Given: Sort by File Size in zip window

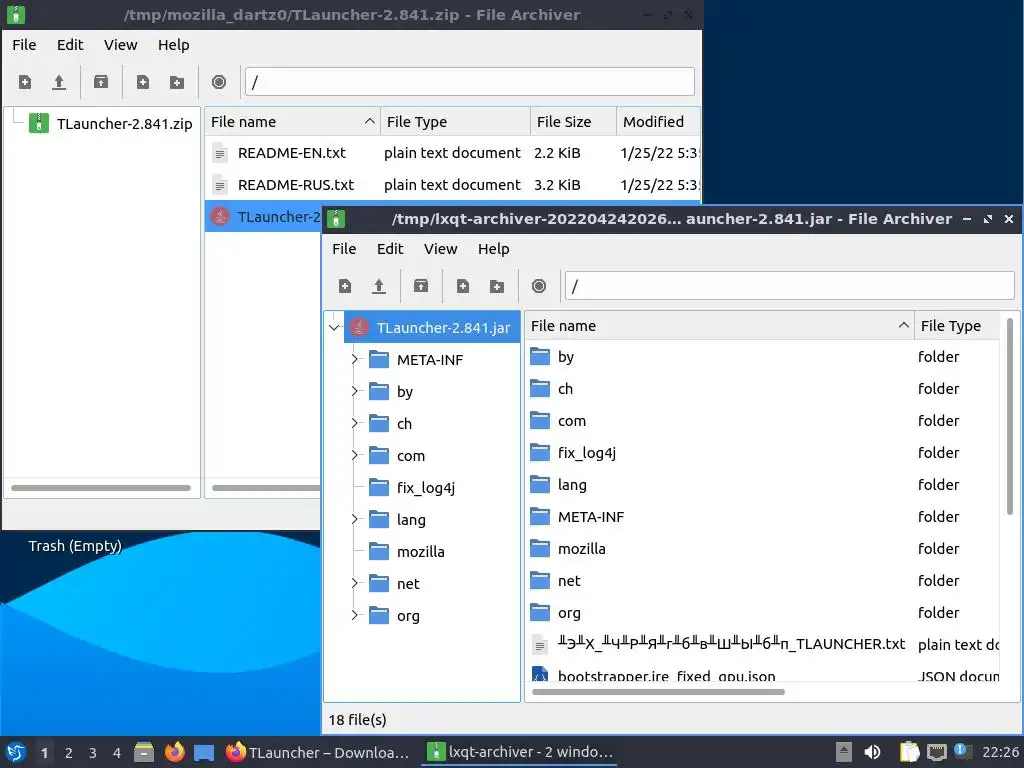Looking at the screenshot, I should coord(573,121).
